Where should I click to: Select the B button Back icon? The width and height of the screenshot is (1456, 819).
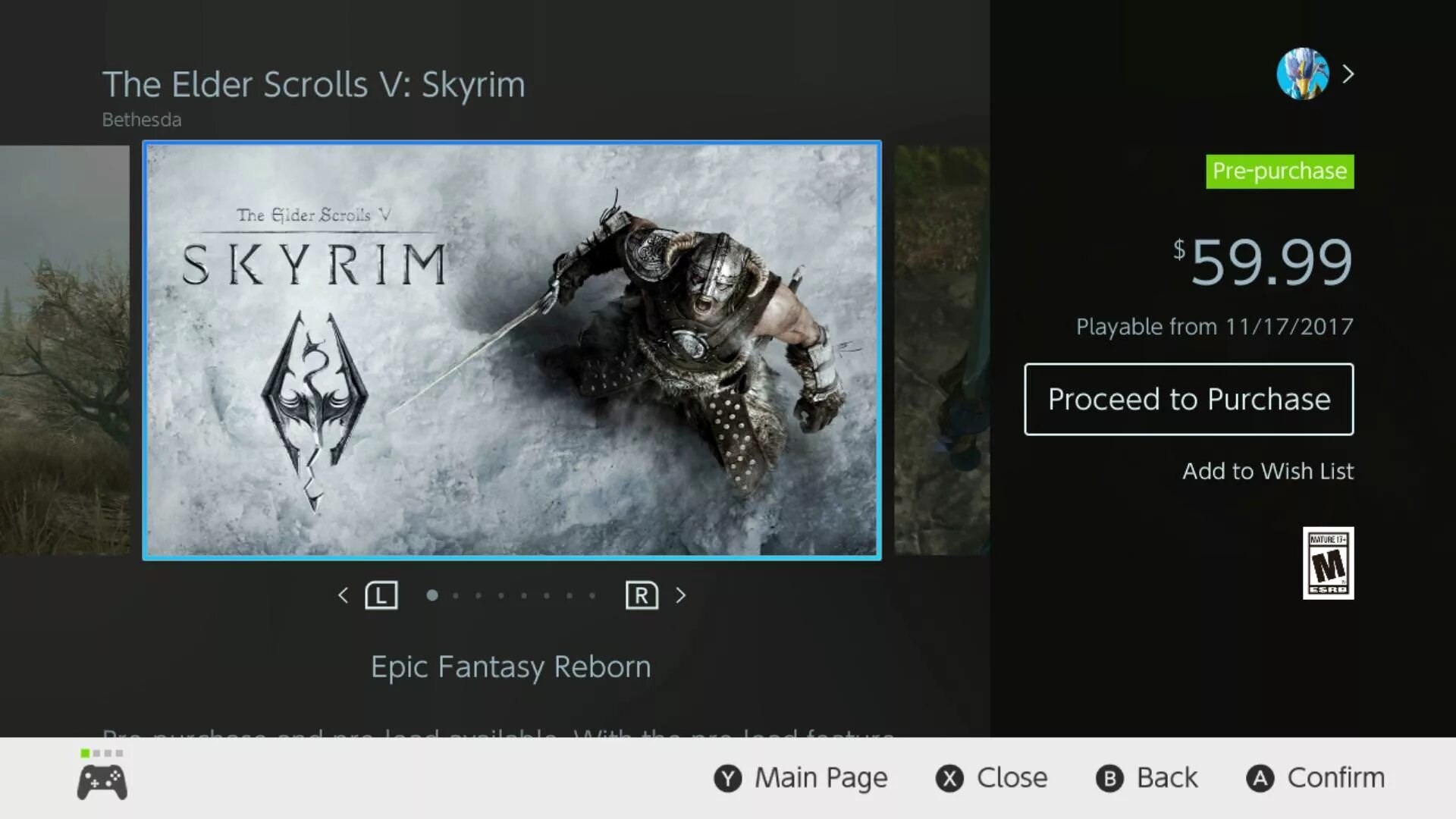coord(1108,777)
